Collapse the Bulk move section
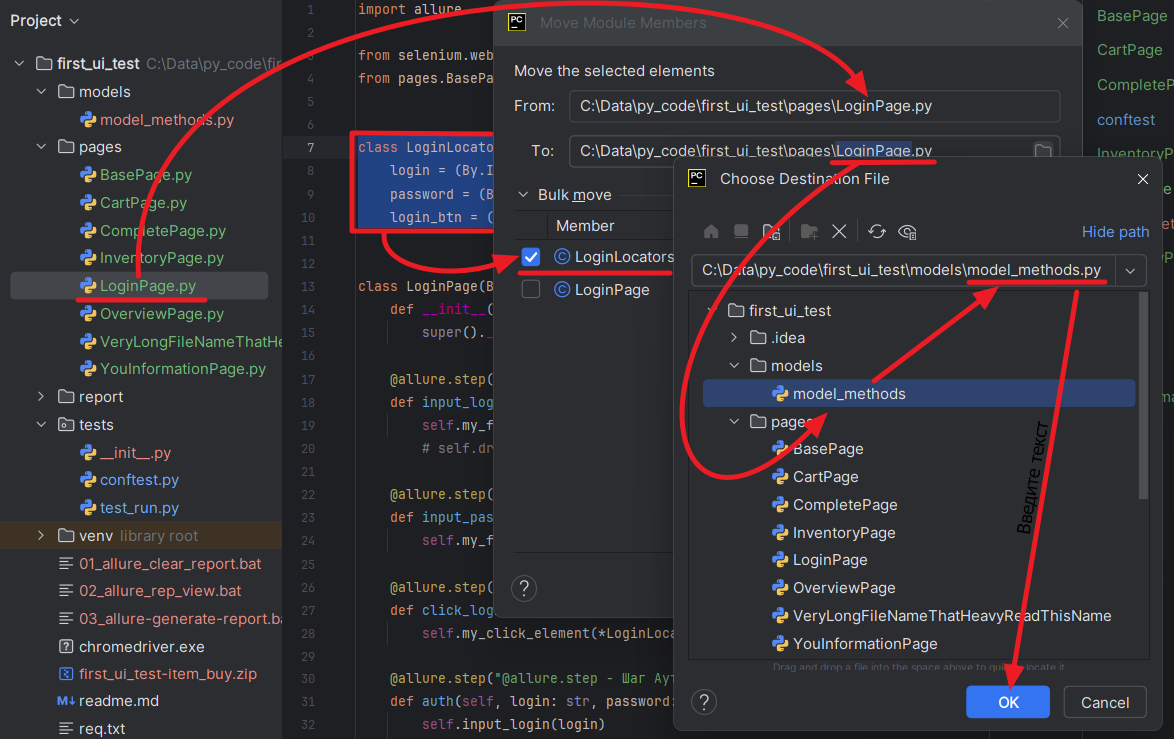The height and width of the screenshot is (739, 1174). (x=524, y=195)
